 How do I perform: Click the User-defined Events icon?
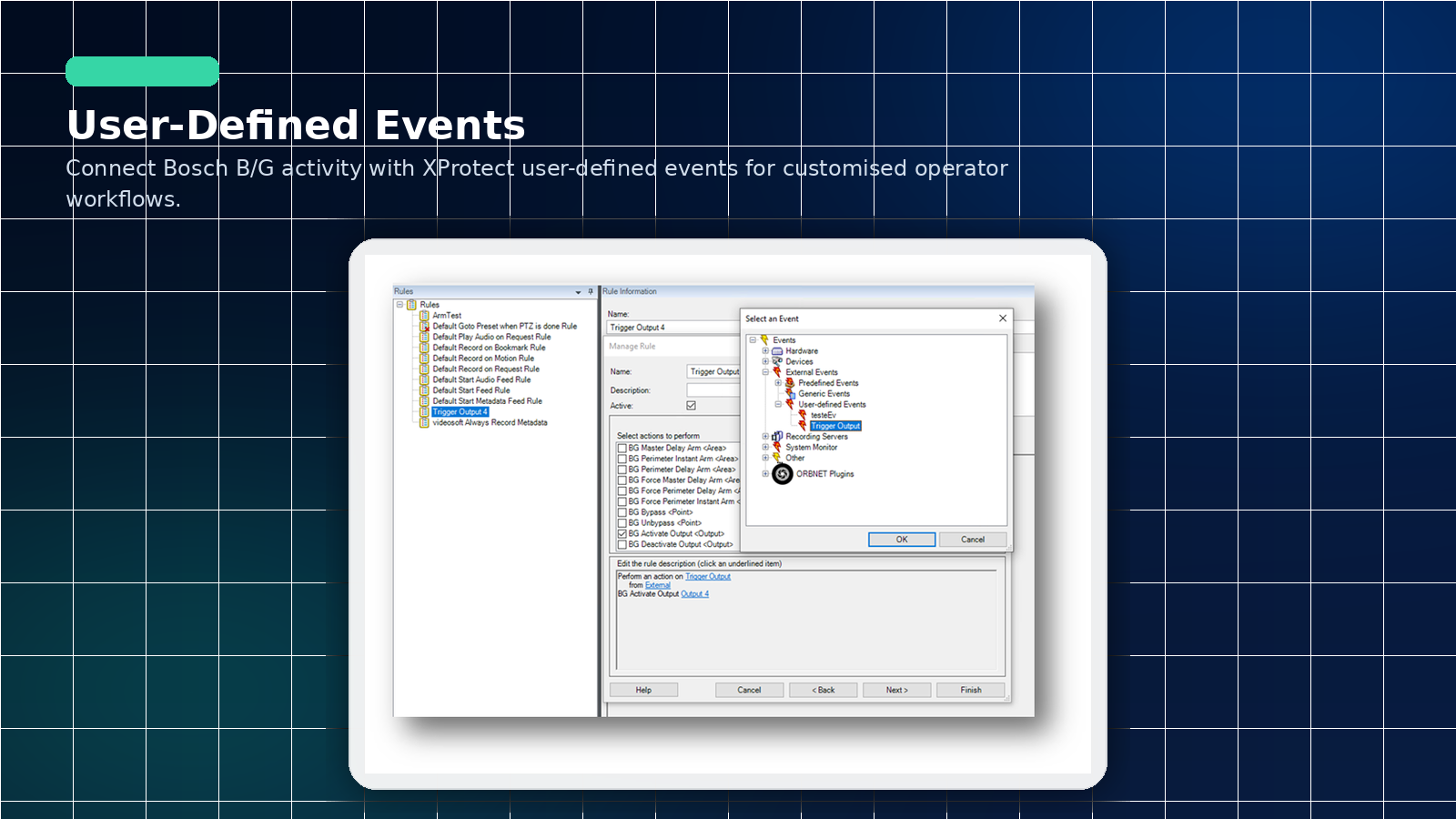(790, 404)
